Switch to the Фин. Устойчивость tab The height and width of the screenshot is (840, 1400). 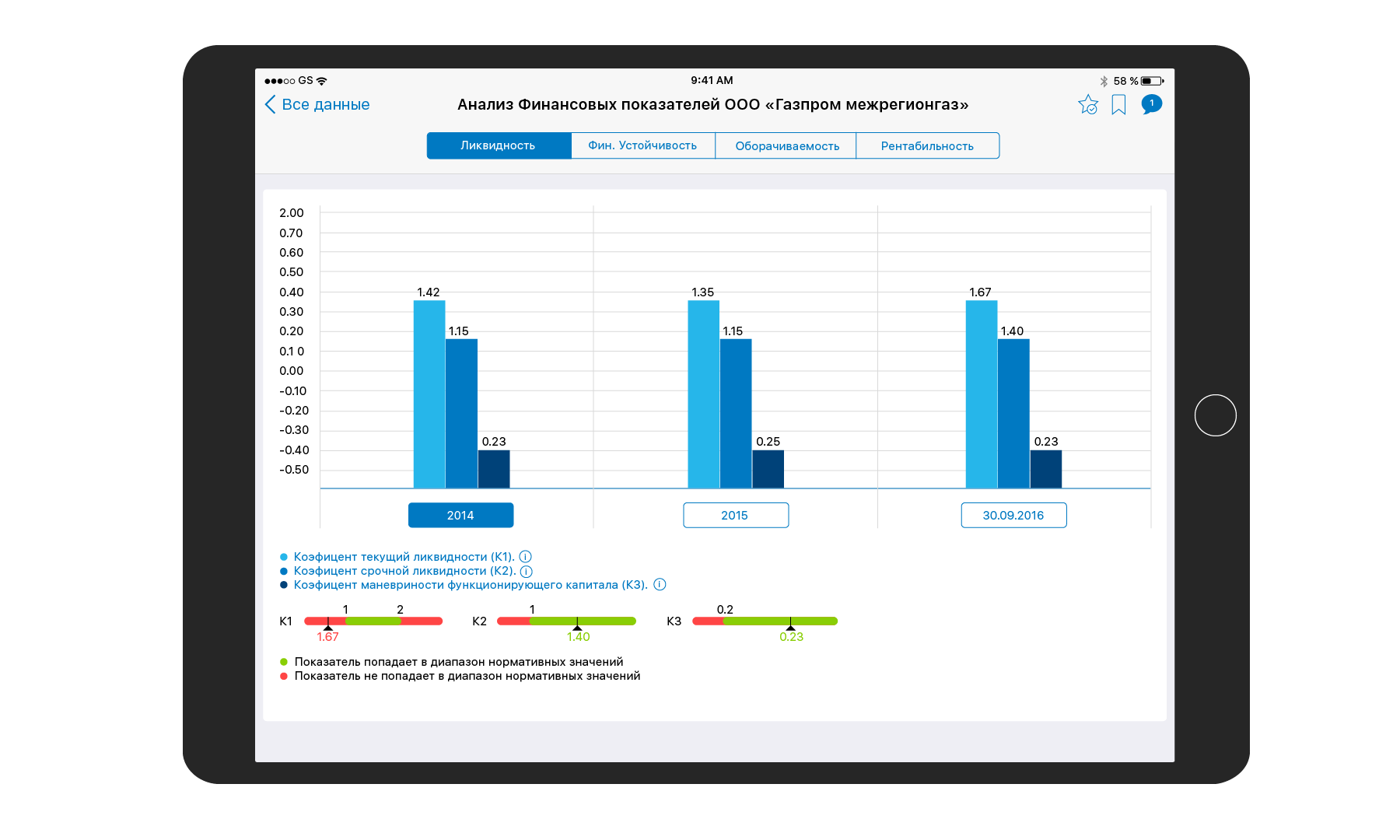(x=642, y=145)
